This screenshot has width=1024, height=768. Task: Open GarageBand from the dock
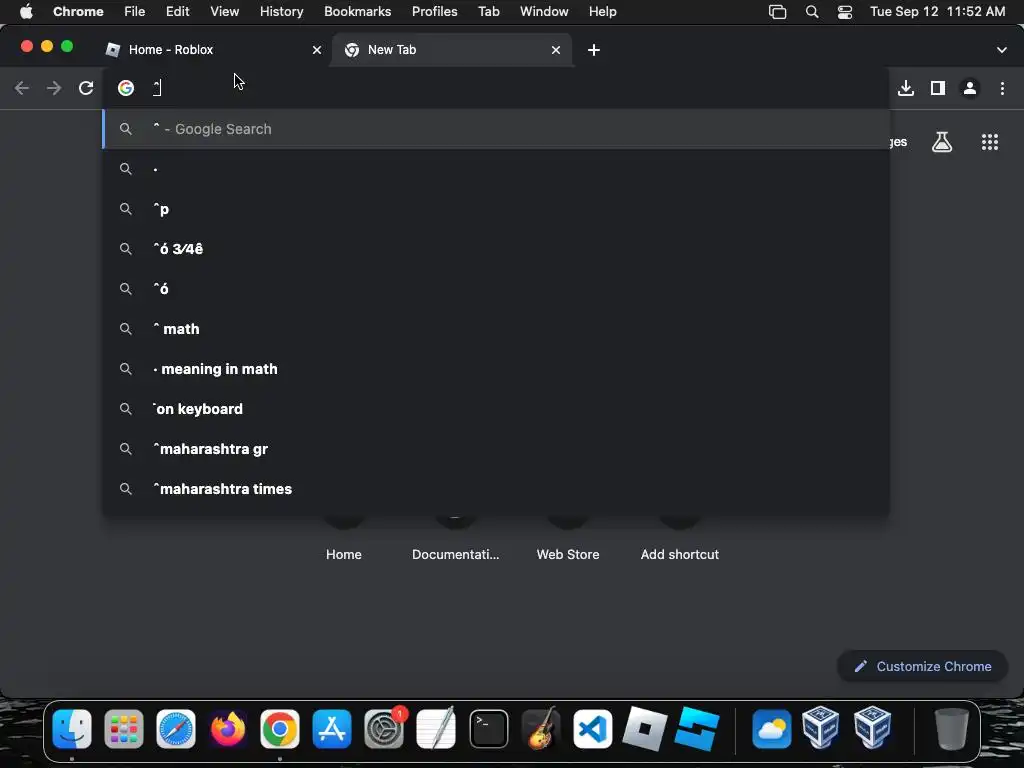541,728
